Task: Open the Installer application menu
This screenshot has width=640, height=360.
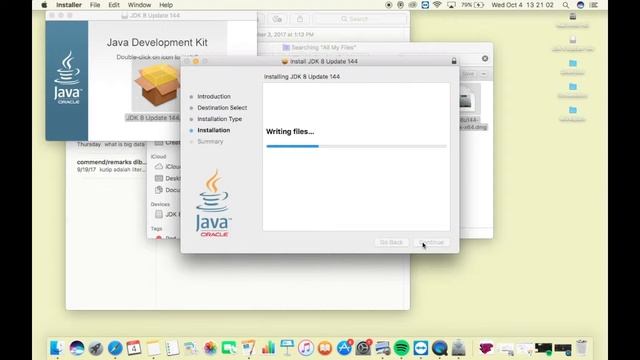Action: click(69, 5)
